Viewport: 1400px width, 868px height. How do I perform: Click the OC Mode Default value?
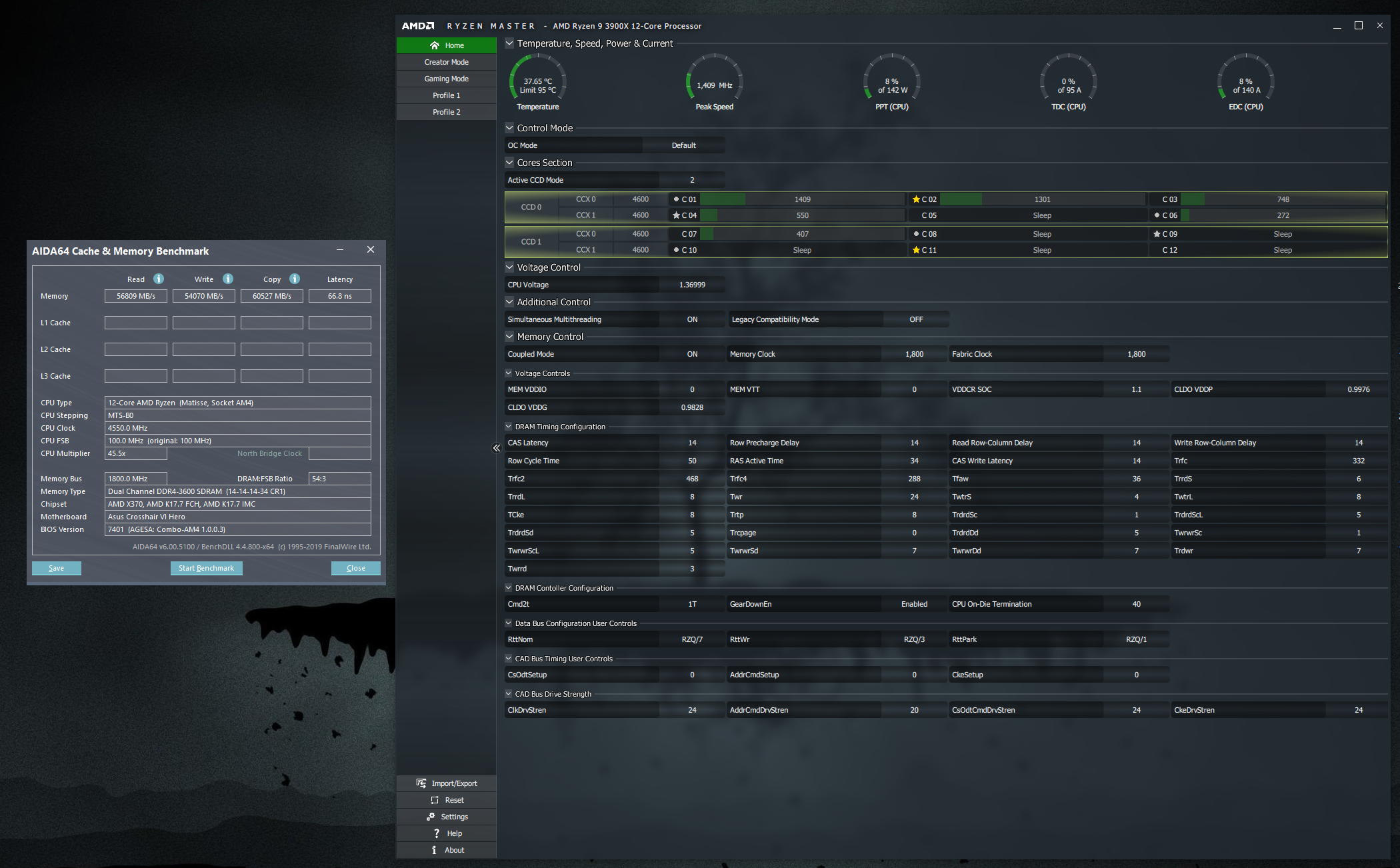(683, 145)
